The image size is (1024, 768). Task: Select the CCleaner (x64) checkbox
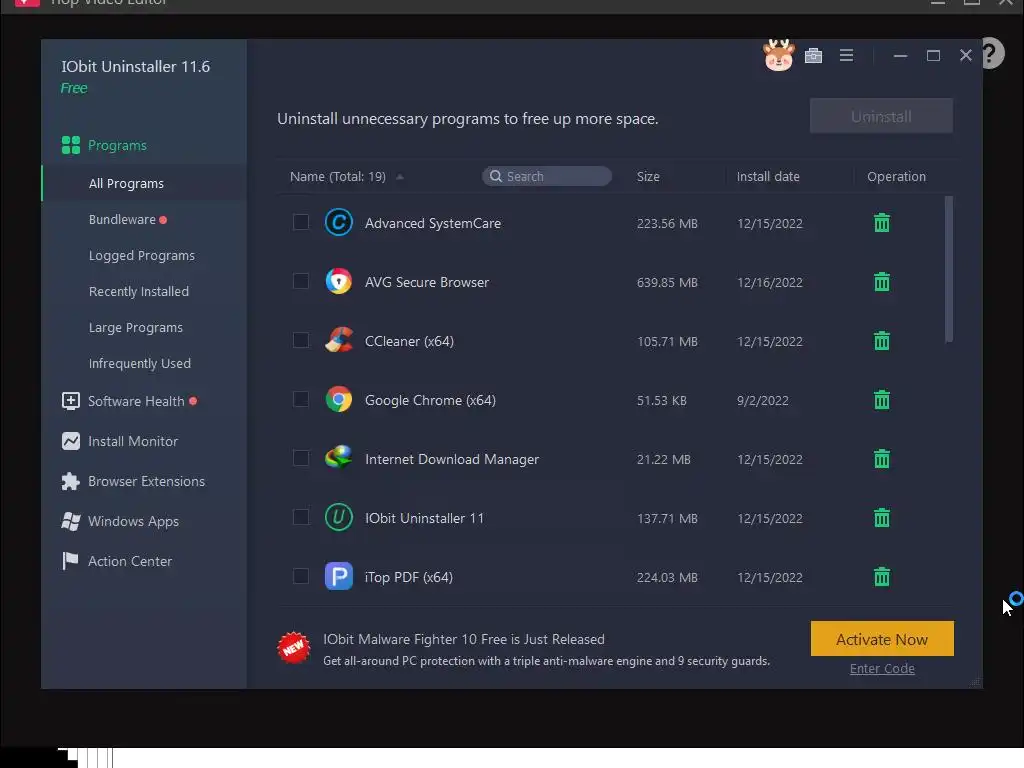coord(300,340)
